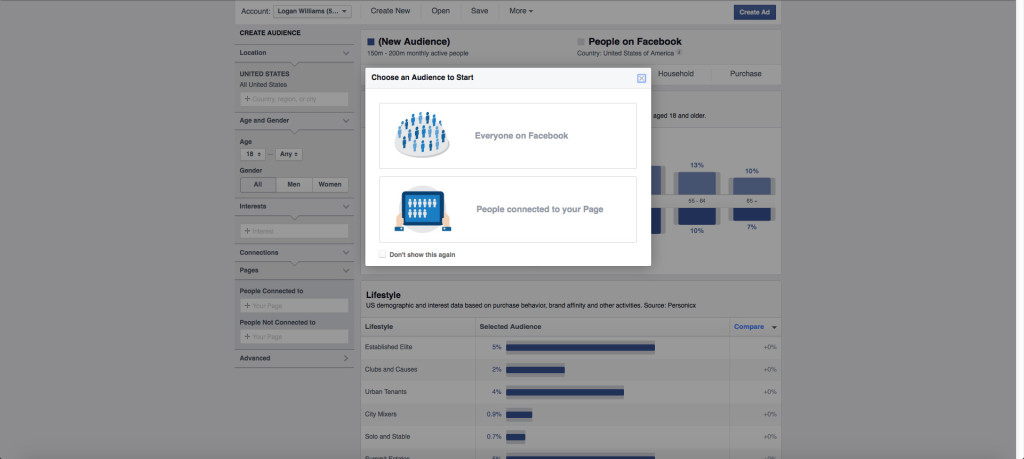
Task: Click the crowd illustration for Everyone on Facebook
Action: coord(422,135)
